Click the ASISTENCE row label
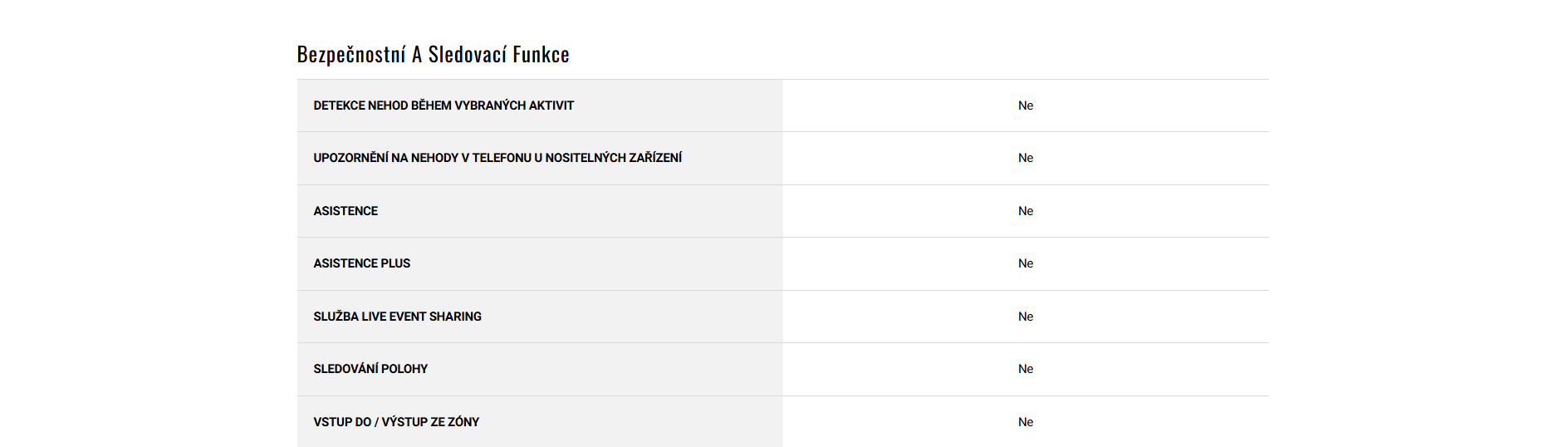This screenshot has width=1568, height=447. pyautogui.click(x=345, y=211)
